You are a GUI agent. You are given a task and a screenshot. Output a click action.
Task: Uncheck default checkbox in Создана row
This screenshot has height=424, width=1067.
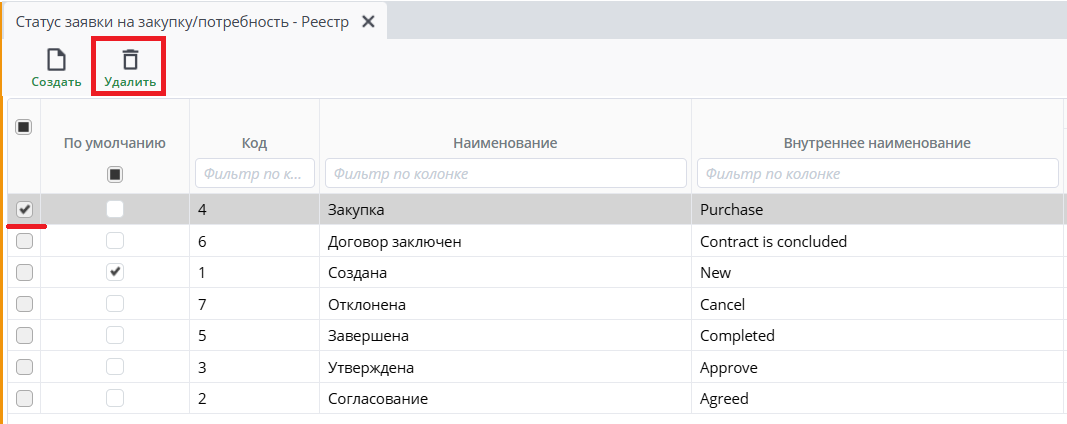[115, 272]
